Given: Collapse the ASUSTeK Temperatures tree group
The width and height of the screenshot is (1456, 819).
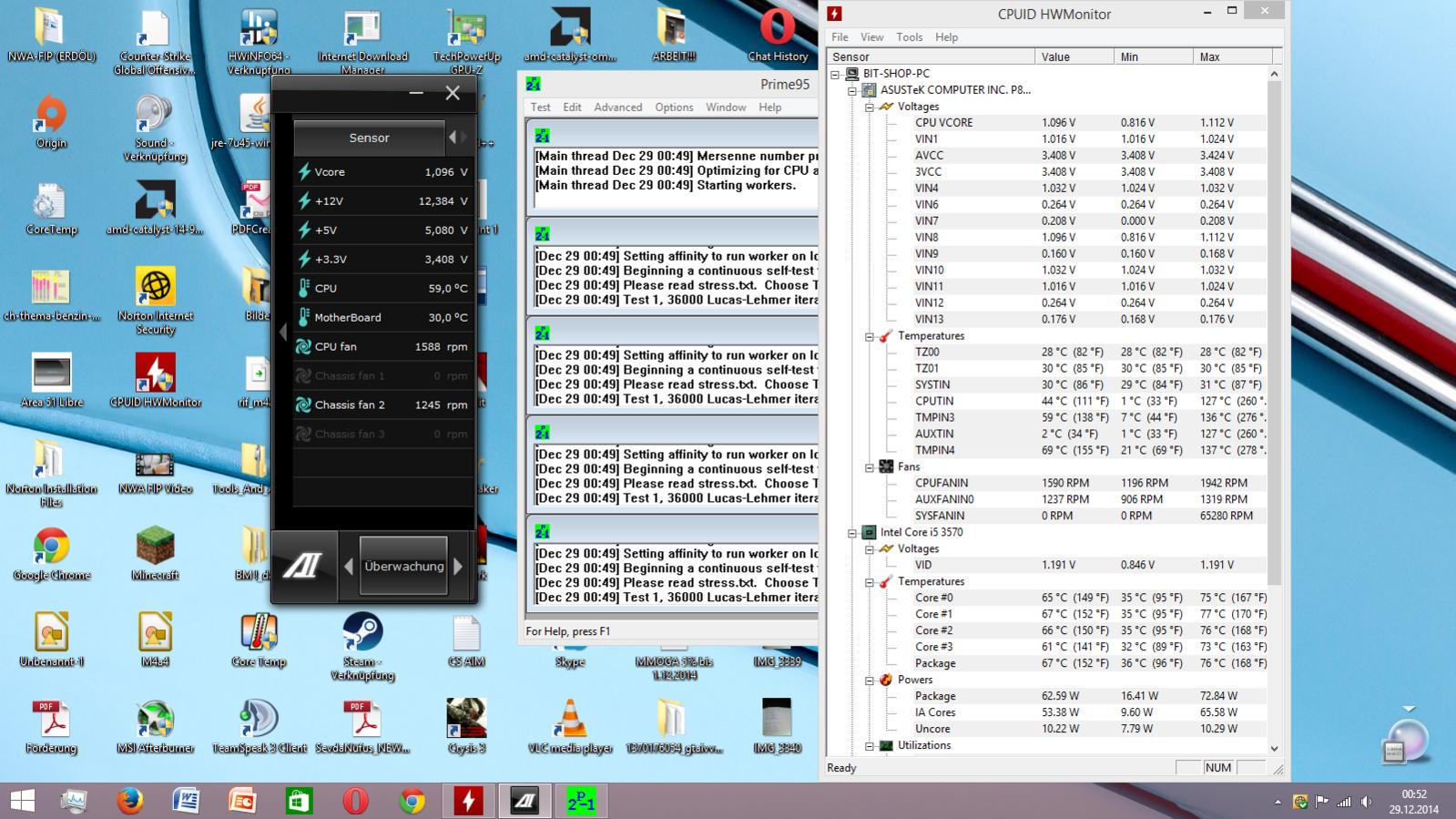Looking at the screenshot, I should (869, 336).
